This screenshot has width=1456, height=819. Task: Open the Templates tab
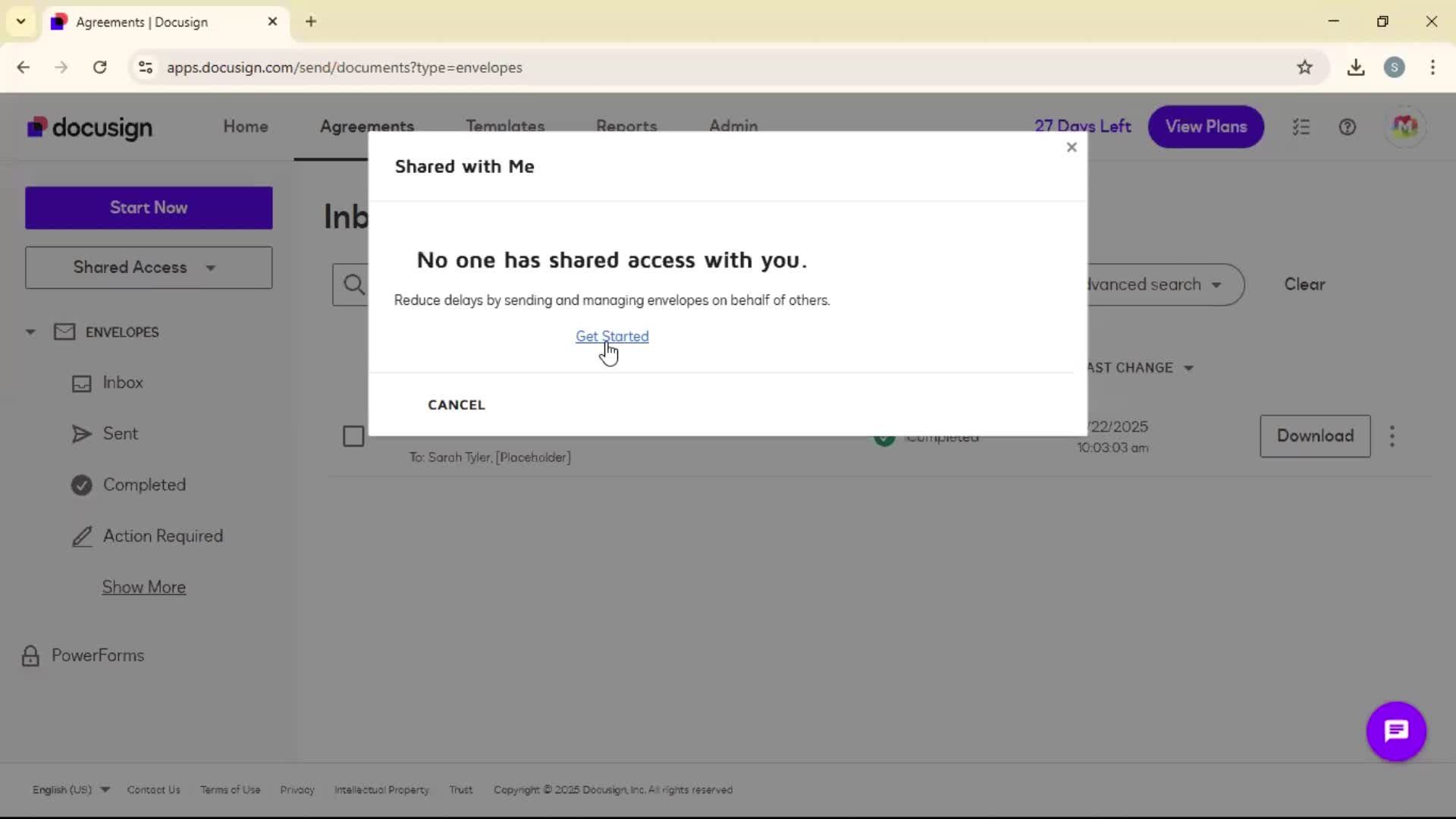click(505, 127)
